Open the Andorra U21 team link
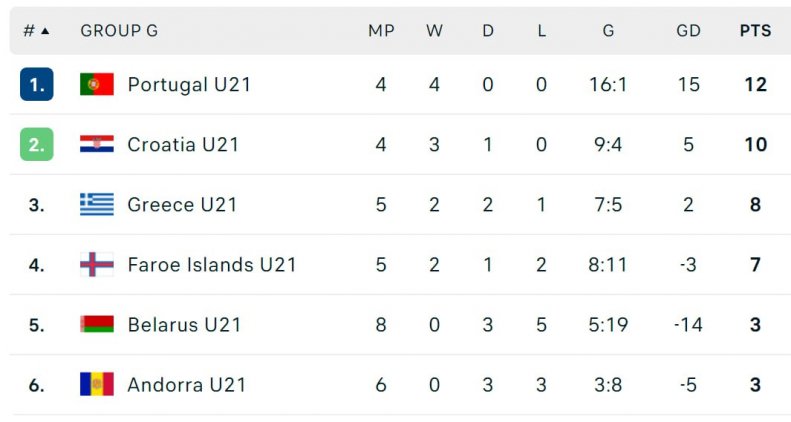791x422 pixels. click(x=187, y=384)
